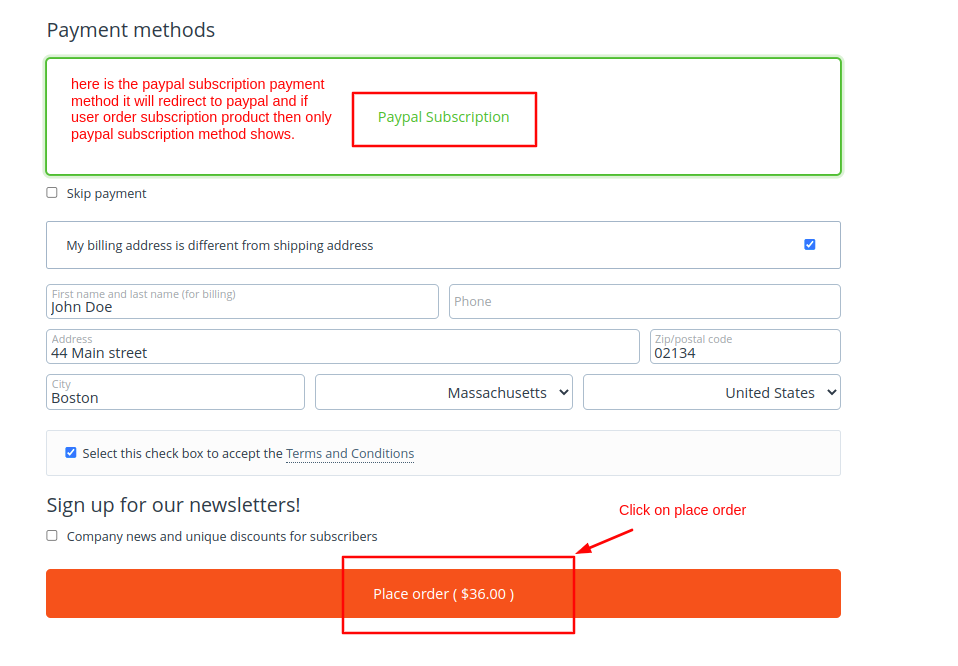Edit the Zip/postal code field
Image resolution: width=958 pixels, height=666 pixels.
(745, 346)
